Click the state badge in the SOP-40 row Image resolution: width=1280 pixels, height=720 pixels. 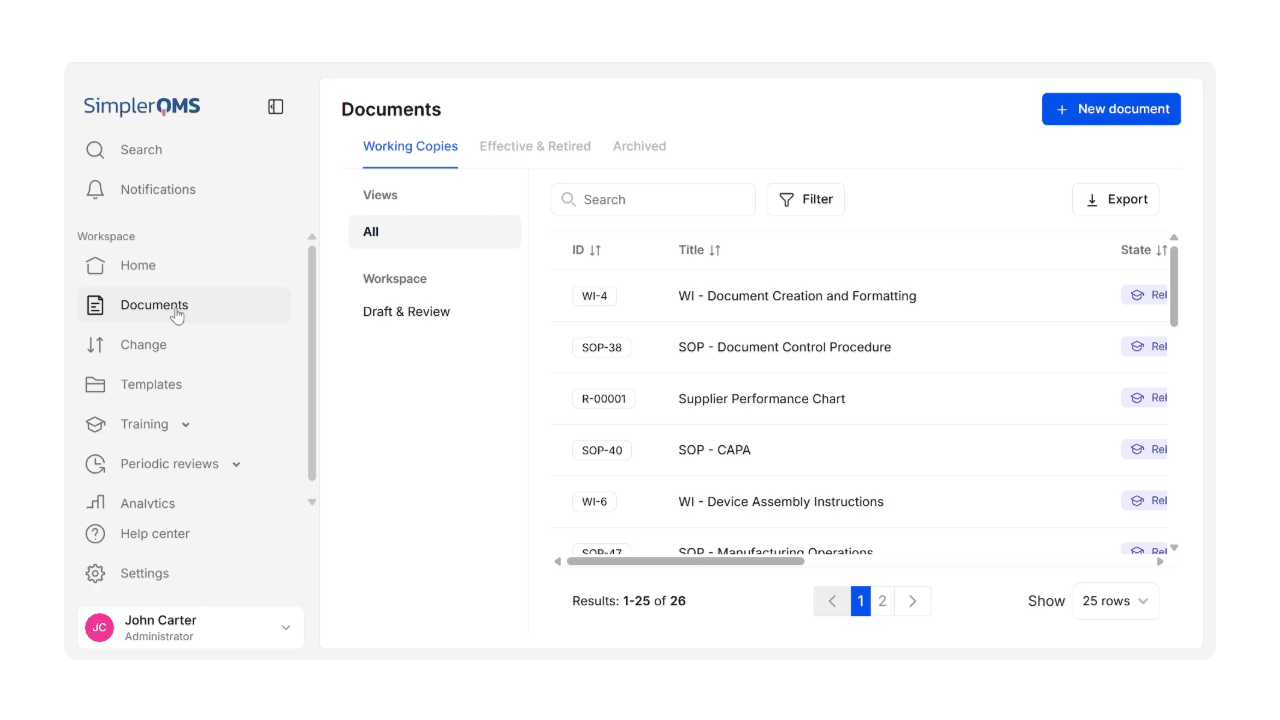1145,449
